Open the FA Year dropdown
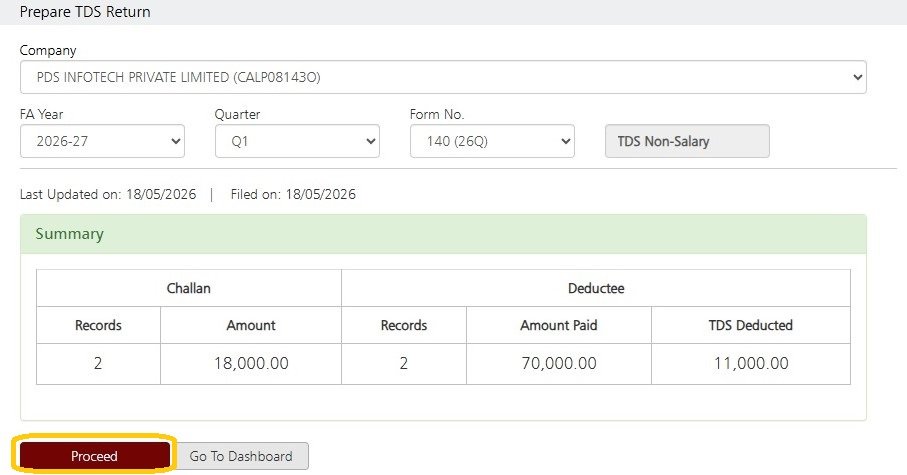The image size is (907, 475). pos(102,141)
